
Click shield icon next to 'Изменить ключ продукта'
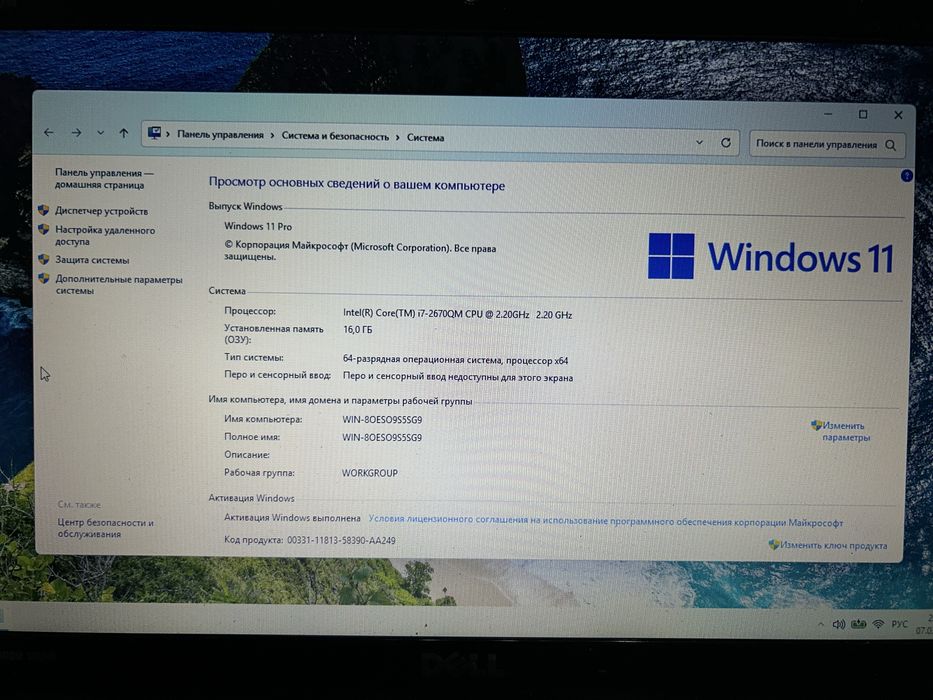coord(774,544)
